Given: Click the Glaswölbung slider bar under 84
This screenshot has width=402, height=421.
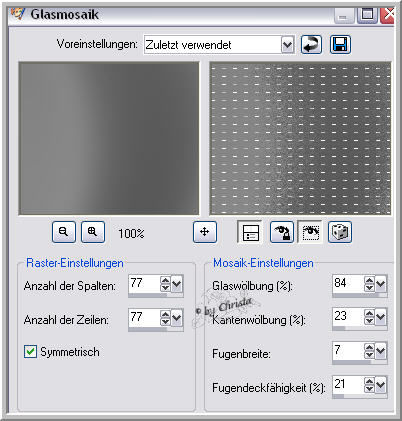Looking at the screenshot, I should tap(359, 295).
